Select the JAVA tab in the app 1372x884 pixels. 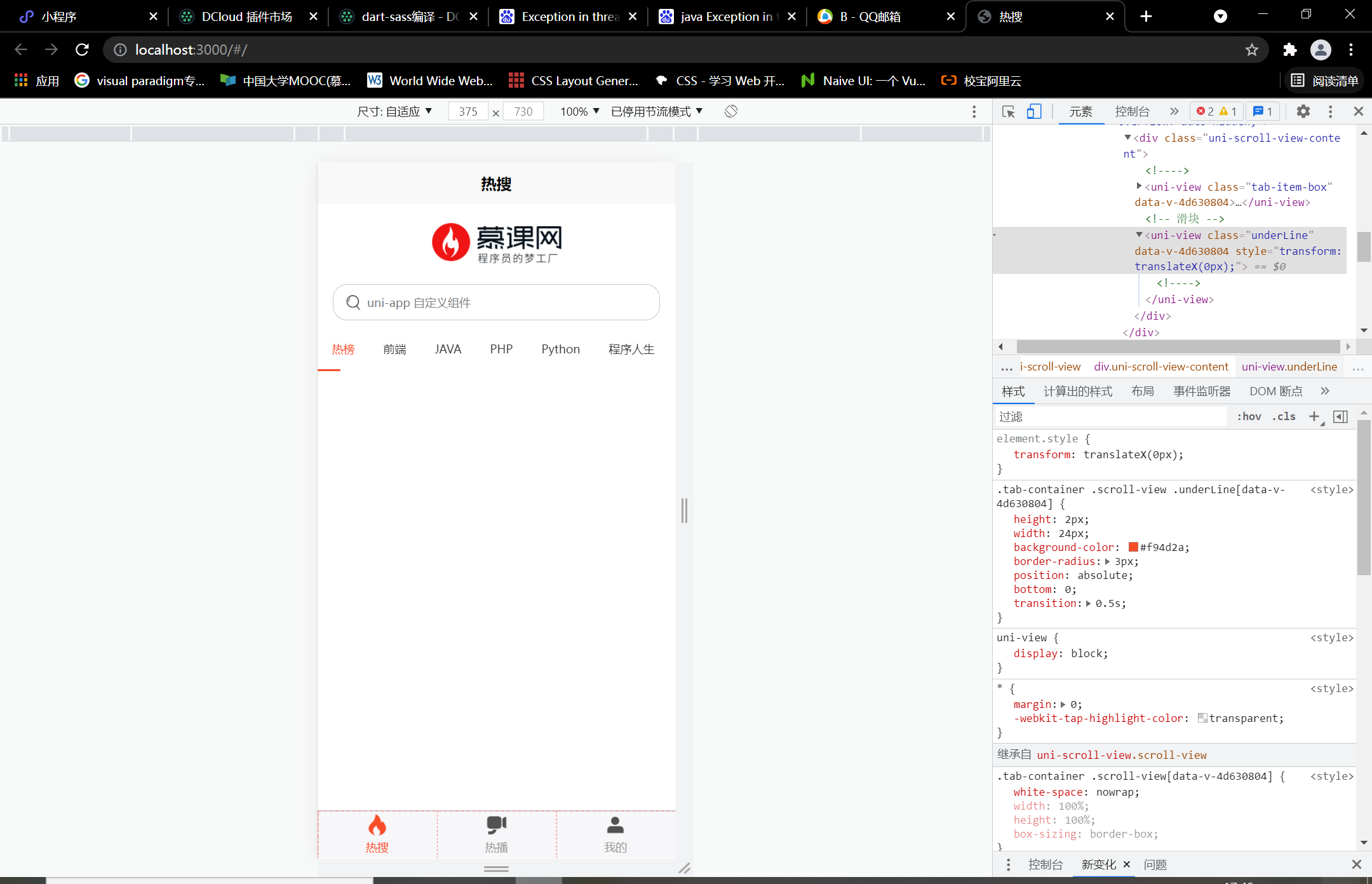click(x=448, y=349)
